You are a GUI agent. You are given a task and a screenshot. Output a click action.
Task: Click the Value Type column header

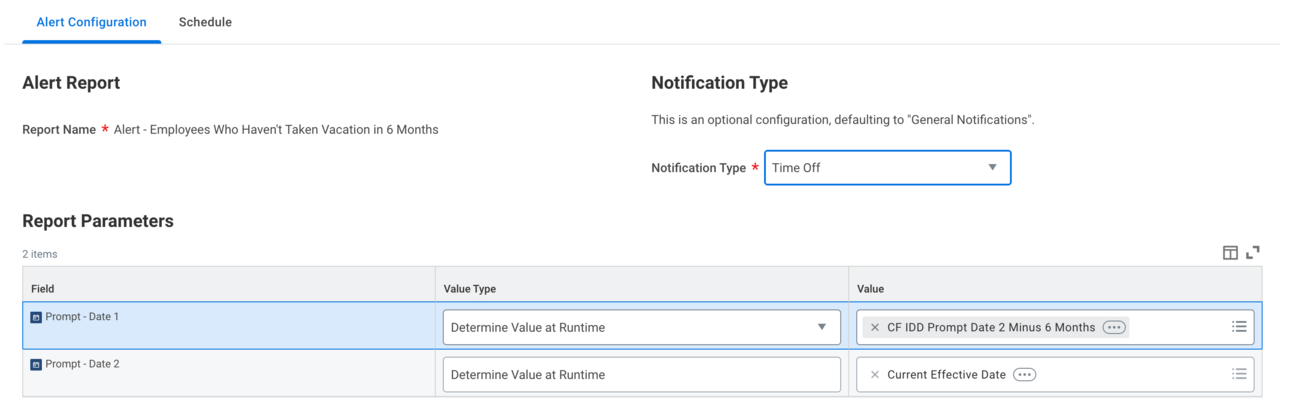click(x=469, y=289)
